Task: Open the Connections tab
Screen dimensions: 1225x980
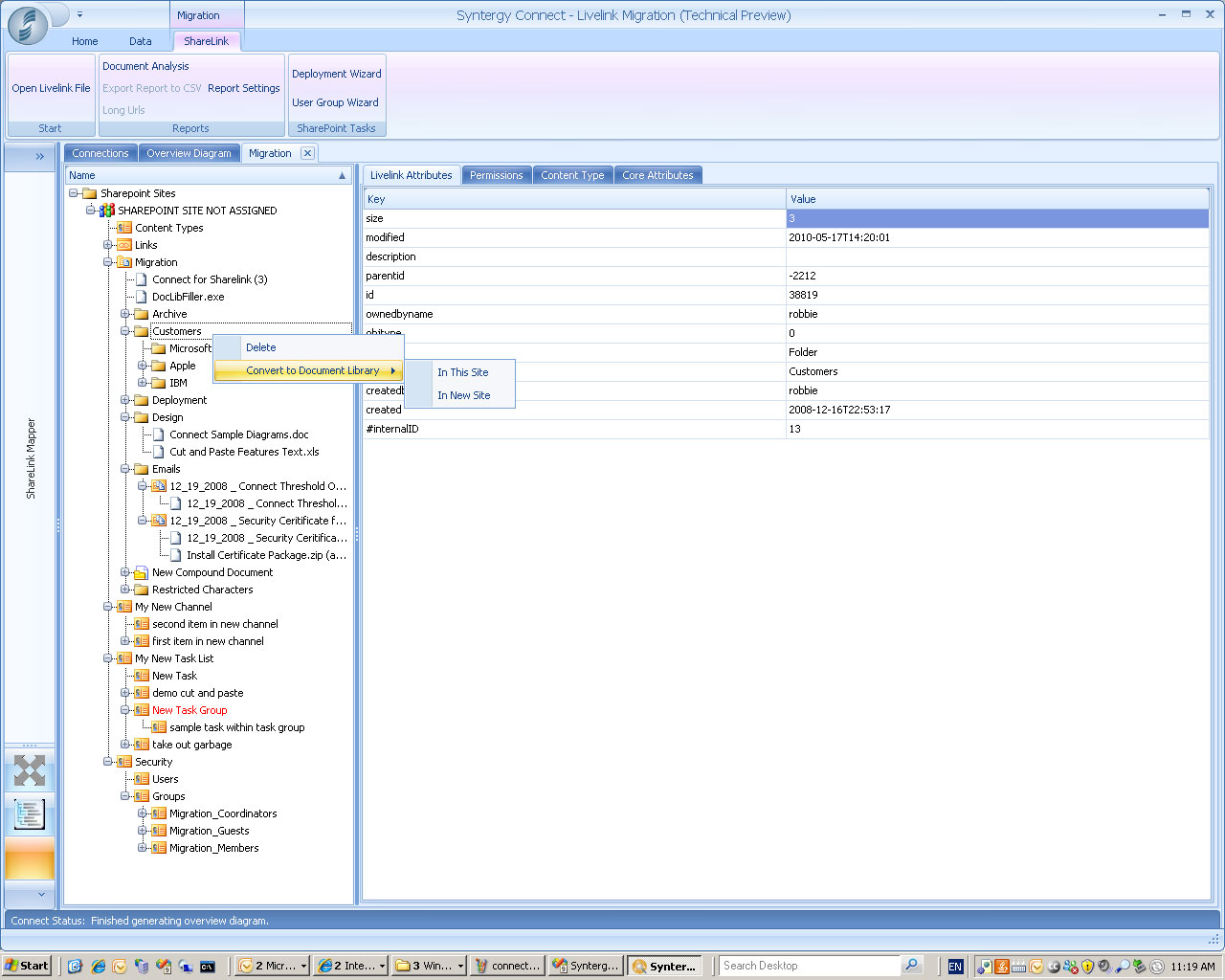Action: (x=100, y=153)
